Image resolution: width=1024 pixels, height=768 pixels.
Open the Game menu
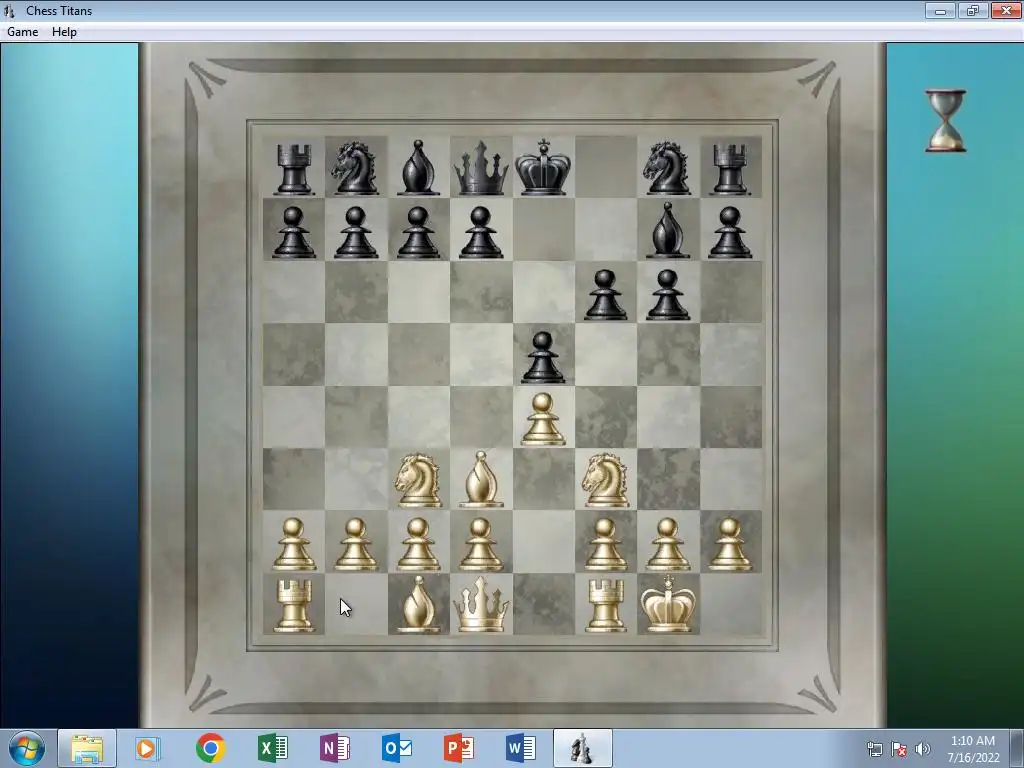(22, 32)
